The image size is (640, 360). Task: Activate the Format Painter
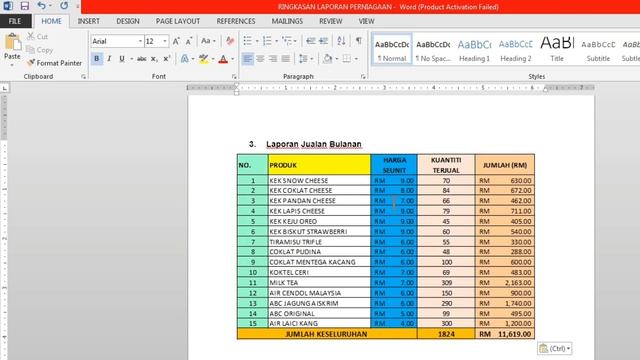54,63
